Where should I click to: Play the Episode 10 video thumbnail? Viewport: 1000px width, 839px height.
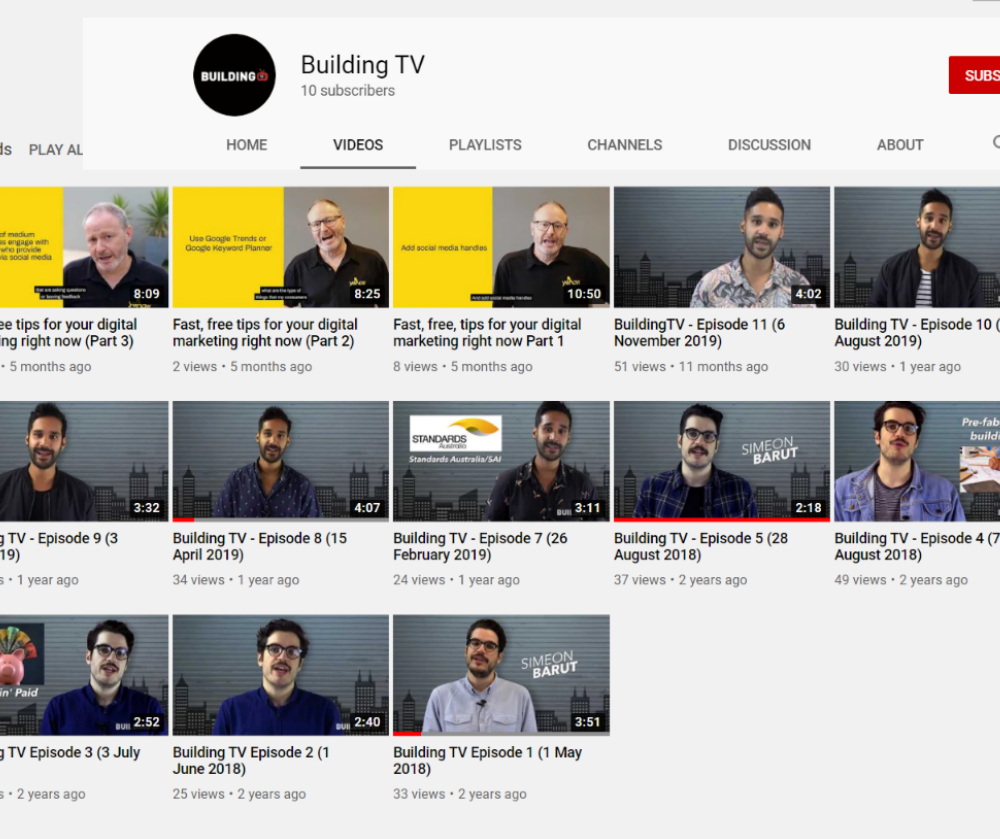917,247
